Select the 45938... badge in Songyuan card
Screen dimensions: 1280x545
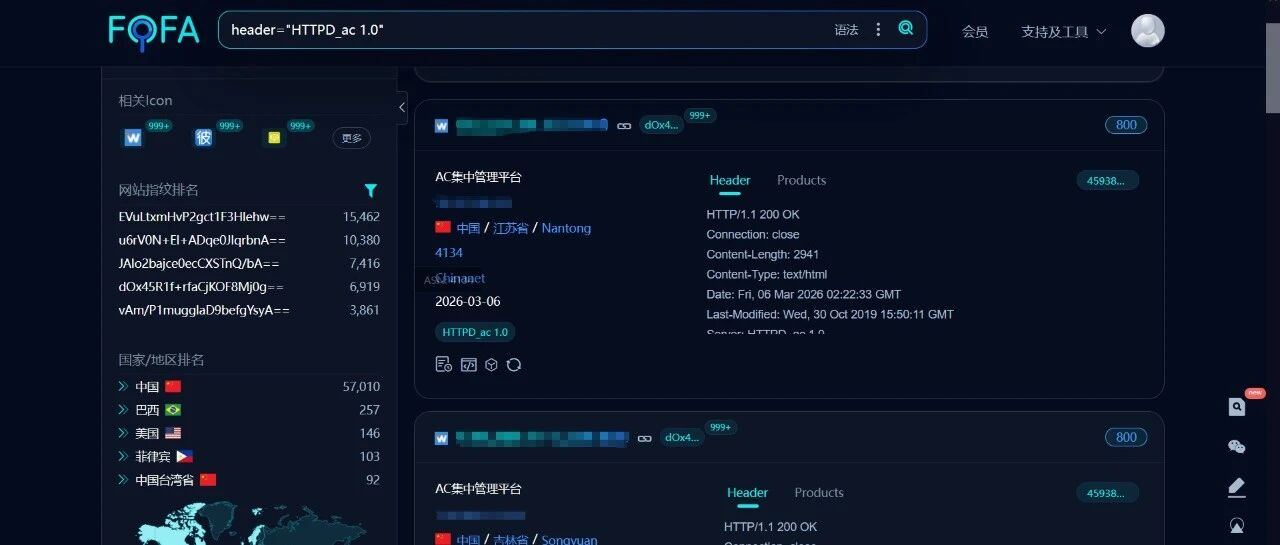[x=1107, y=493]
